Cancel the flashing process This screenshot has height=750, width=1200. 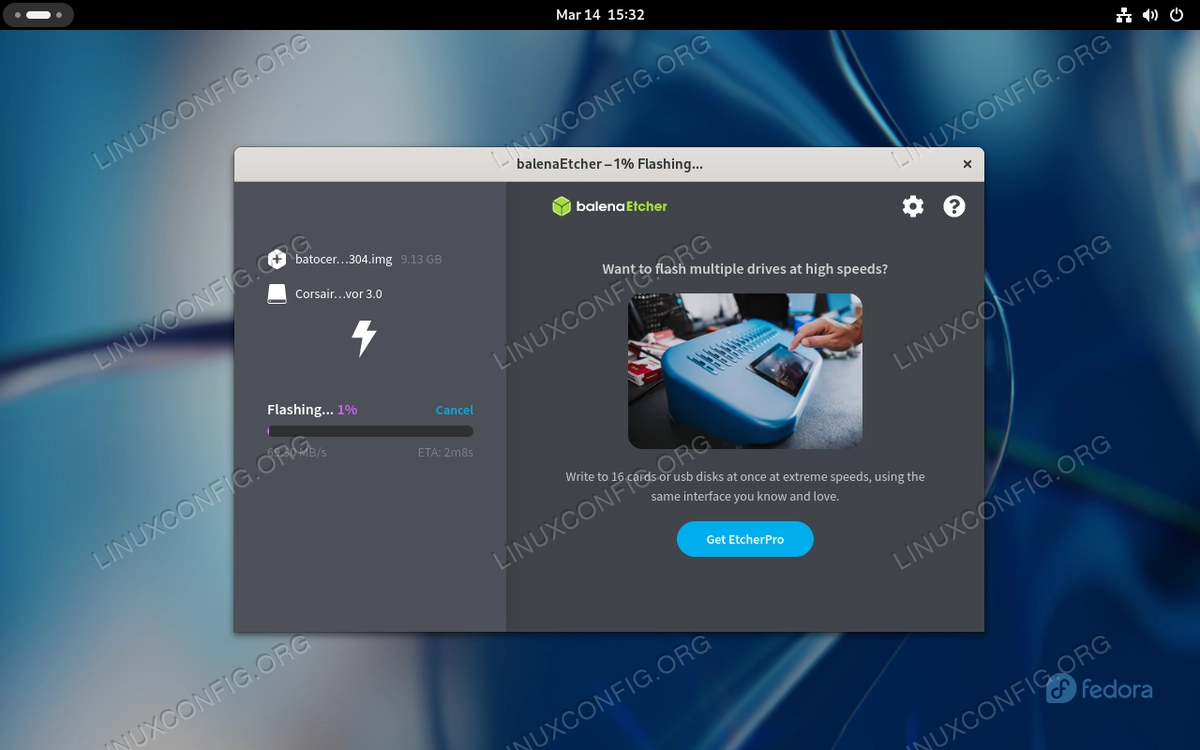tap(454, 410)
